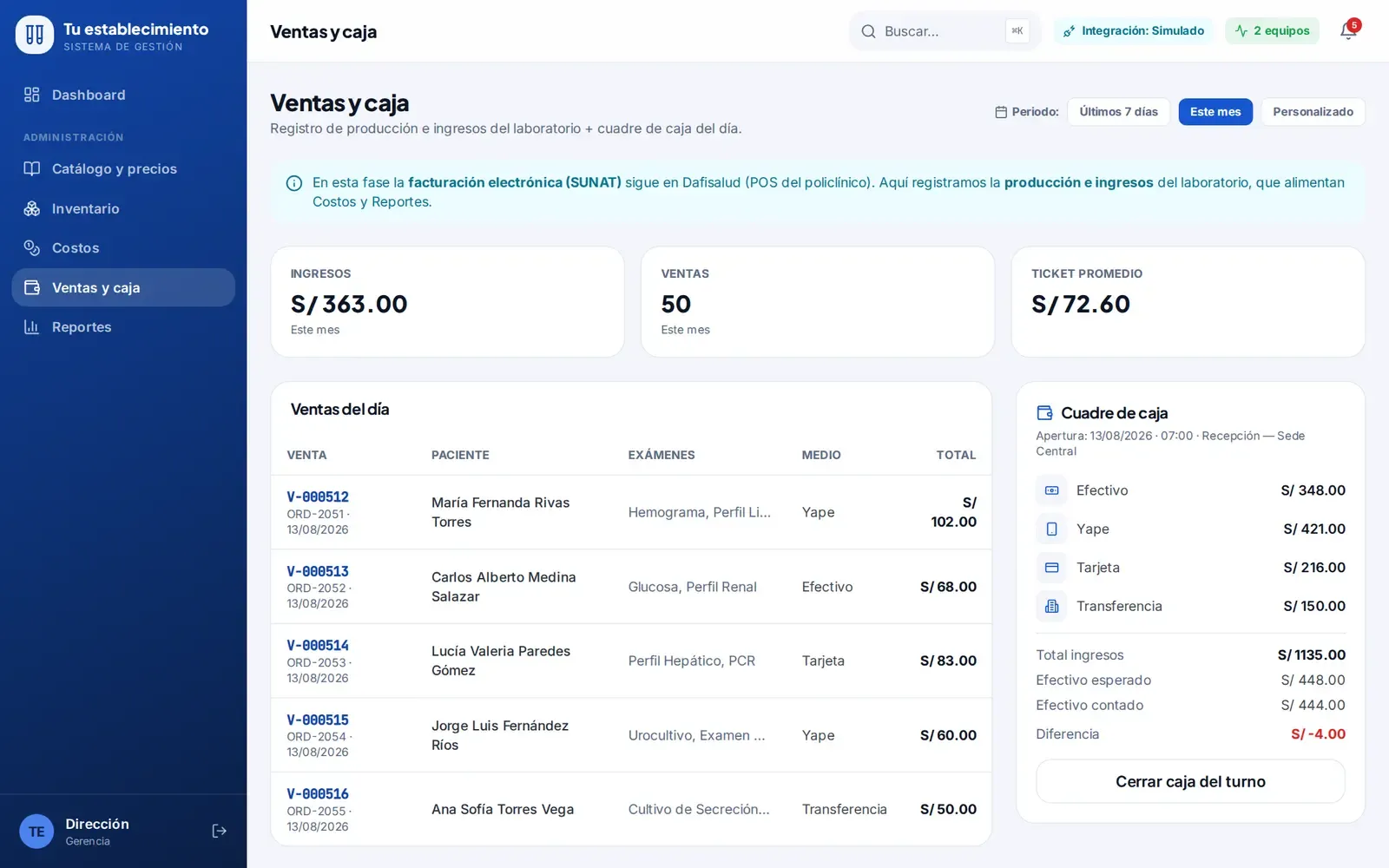Viewport: 1389px width, 868px height.
Task: Click the Cuadre de caja wallet icon
Action: 1045,413
